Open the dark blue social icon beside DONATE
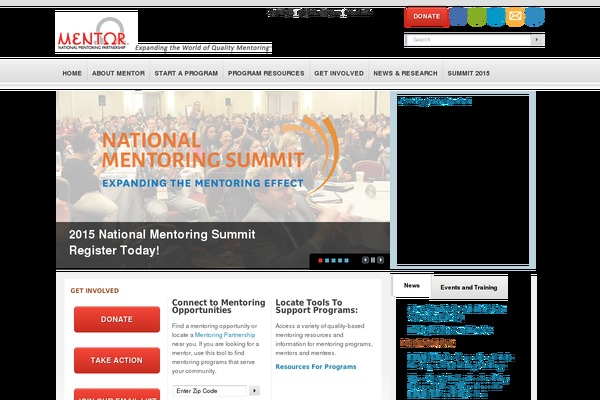The height and width of the screenshot is (400, 600). click(x=458, y=16)
